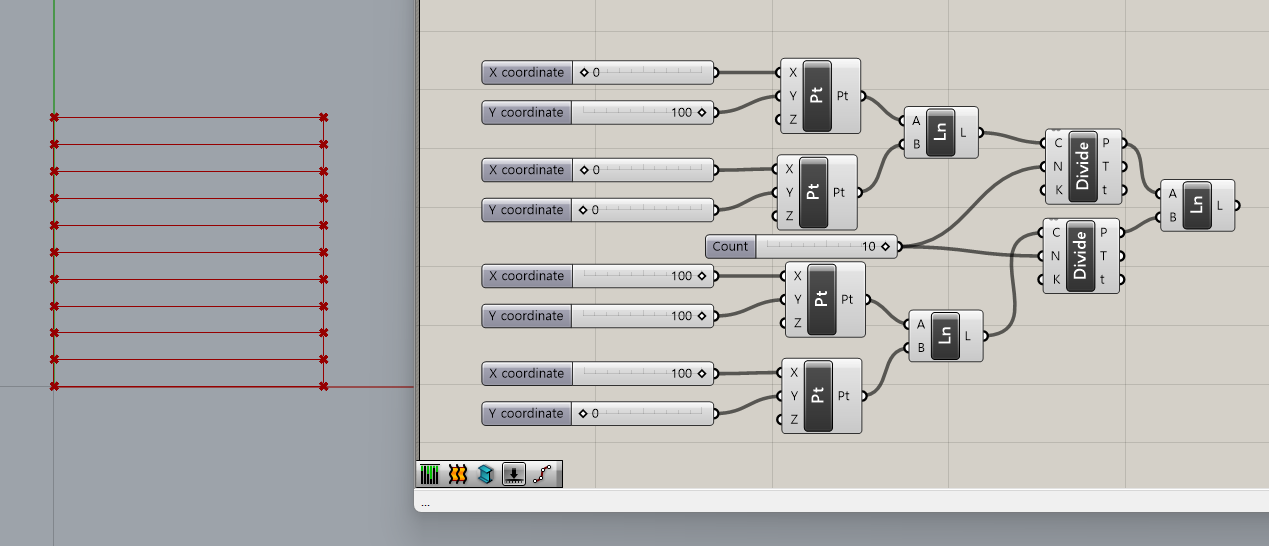Viewport: 1269px width, 546px height.
Task: Select the rightmost Ln component
Action: [x=1195, y=205]
